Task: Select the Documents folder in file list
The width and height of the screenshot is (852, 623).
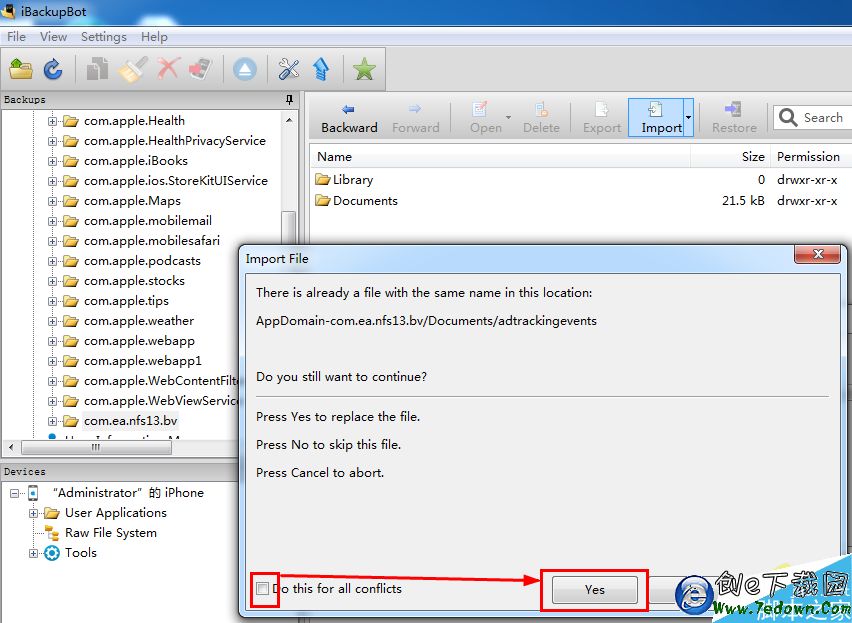Action: point(356,201)
